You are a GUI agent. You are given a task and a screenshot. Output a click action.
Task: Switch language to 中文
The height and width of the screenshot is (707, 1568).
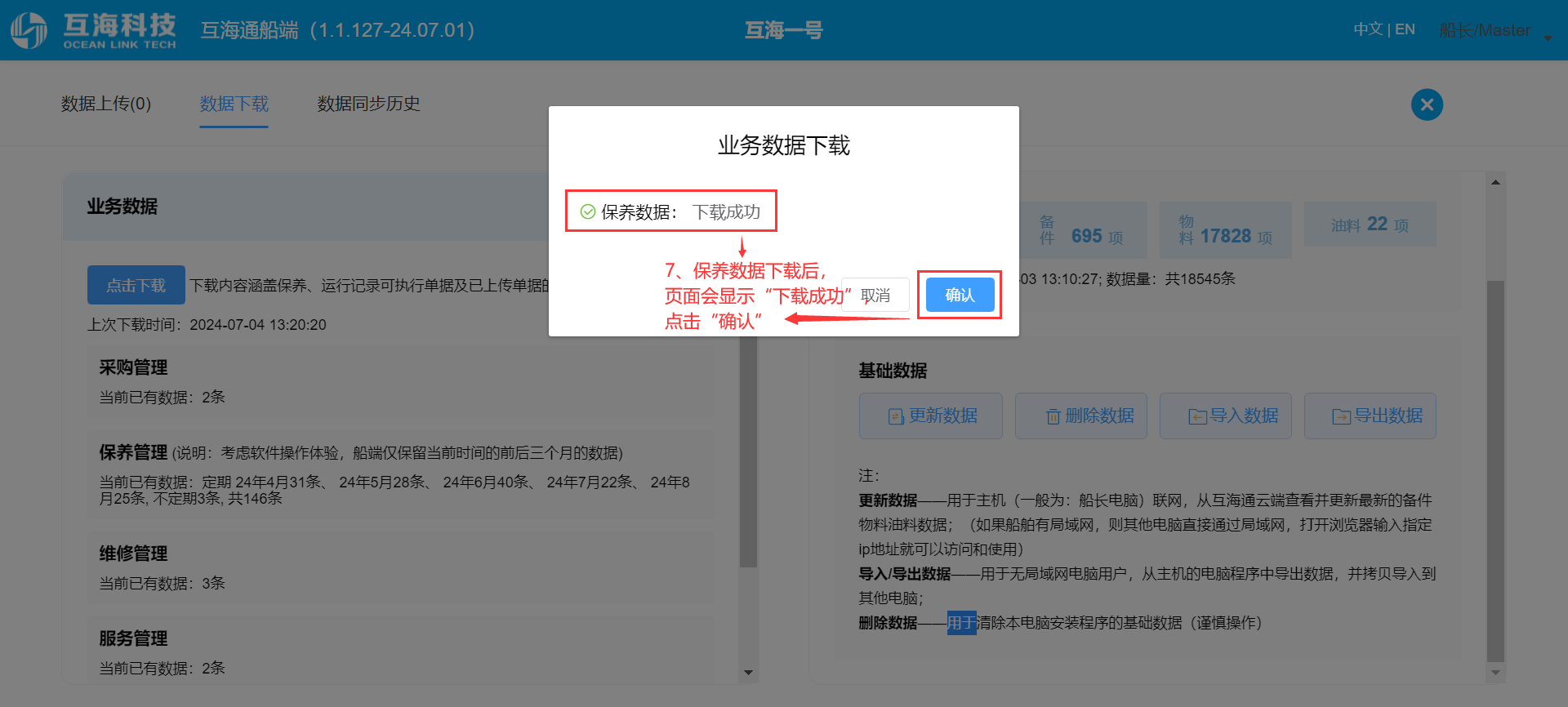1368,29
